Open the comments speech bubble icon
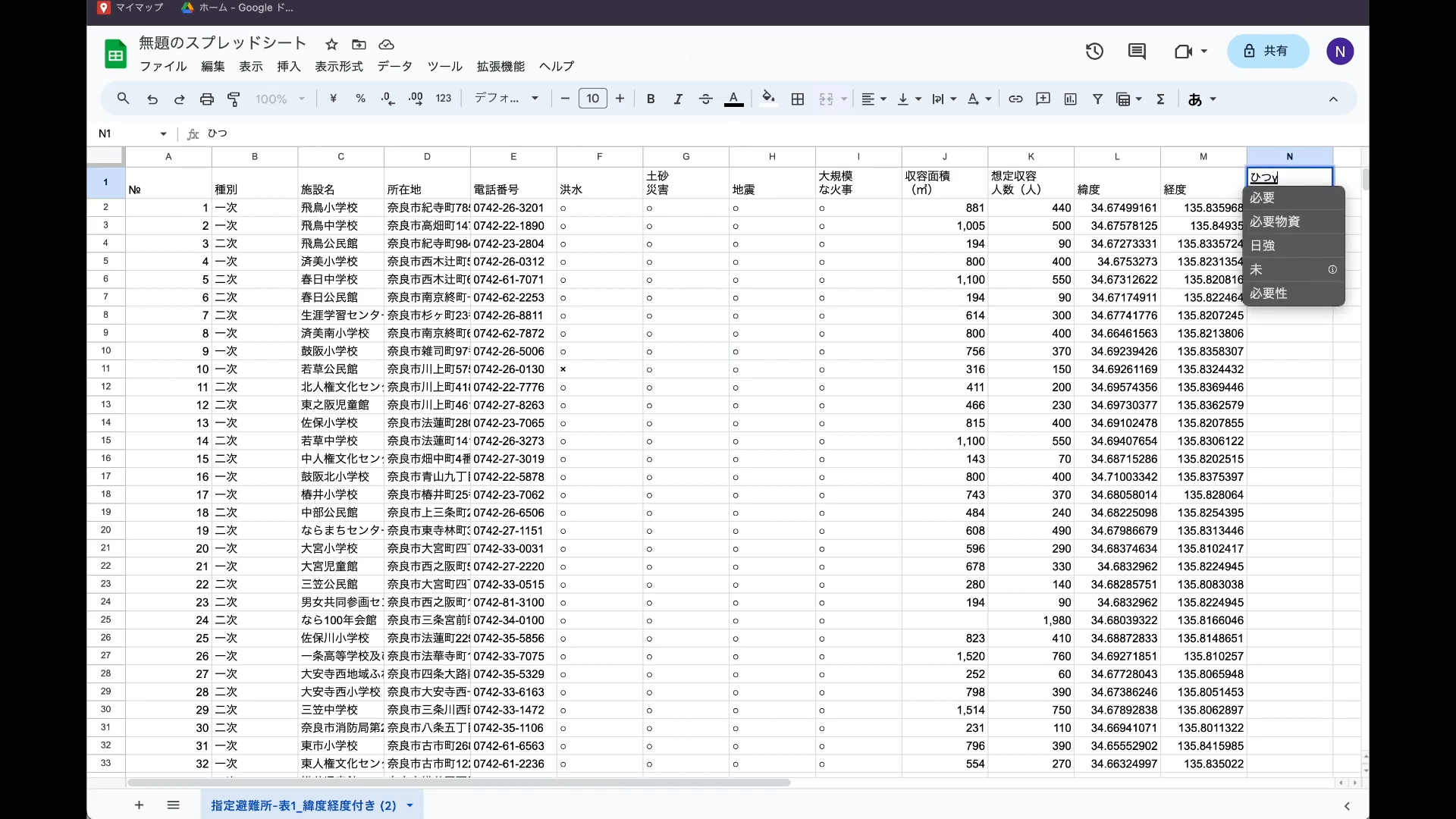Viewport: 1456px width, 819px height. click(x=1137, y=52)
